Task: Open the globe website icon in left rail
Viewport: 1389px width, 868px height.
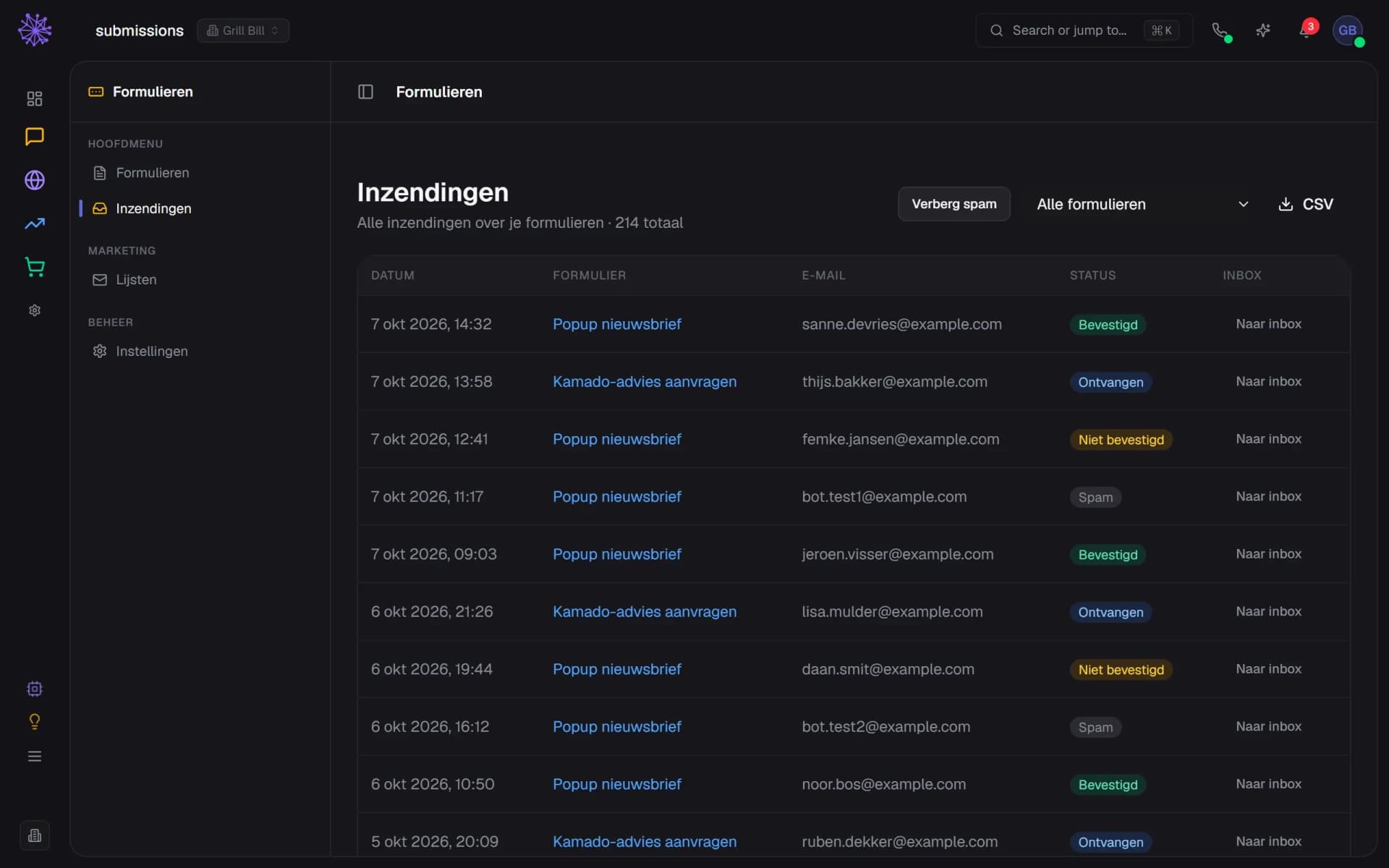Action: point(35,180)
